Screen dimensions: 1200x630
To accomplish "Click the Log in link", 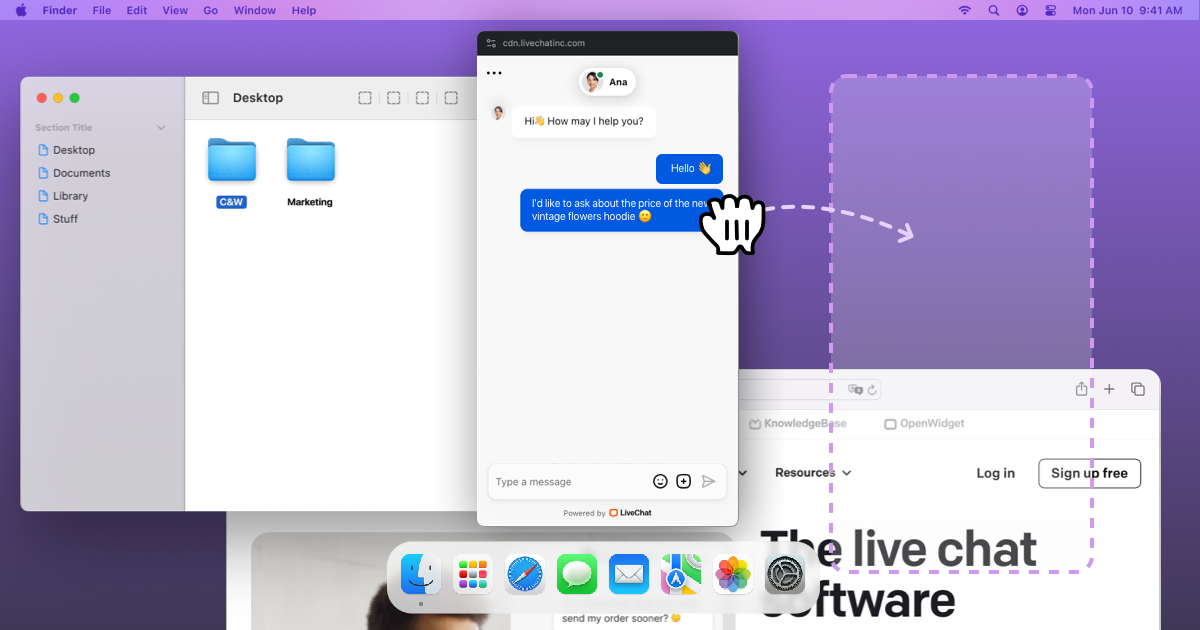I will pyautogui.click(x=995, y=473).
